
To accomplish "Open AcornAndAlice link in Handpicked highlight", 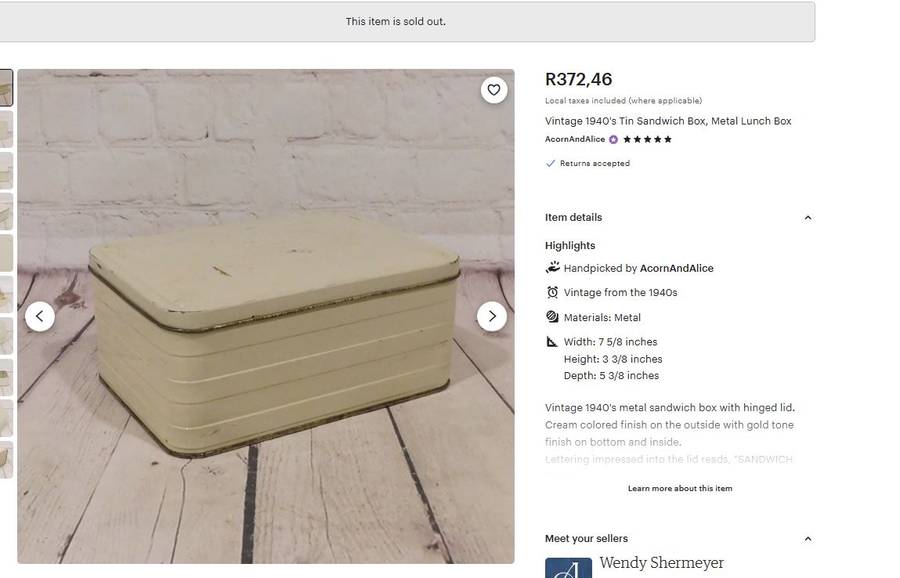I will point(676,268).
